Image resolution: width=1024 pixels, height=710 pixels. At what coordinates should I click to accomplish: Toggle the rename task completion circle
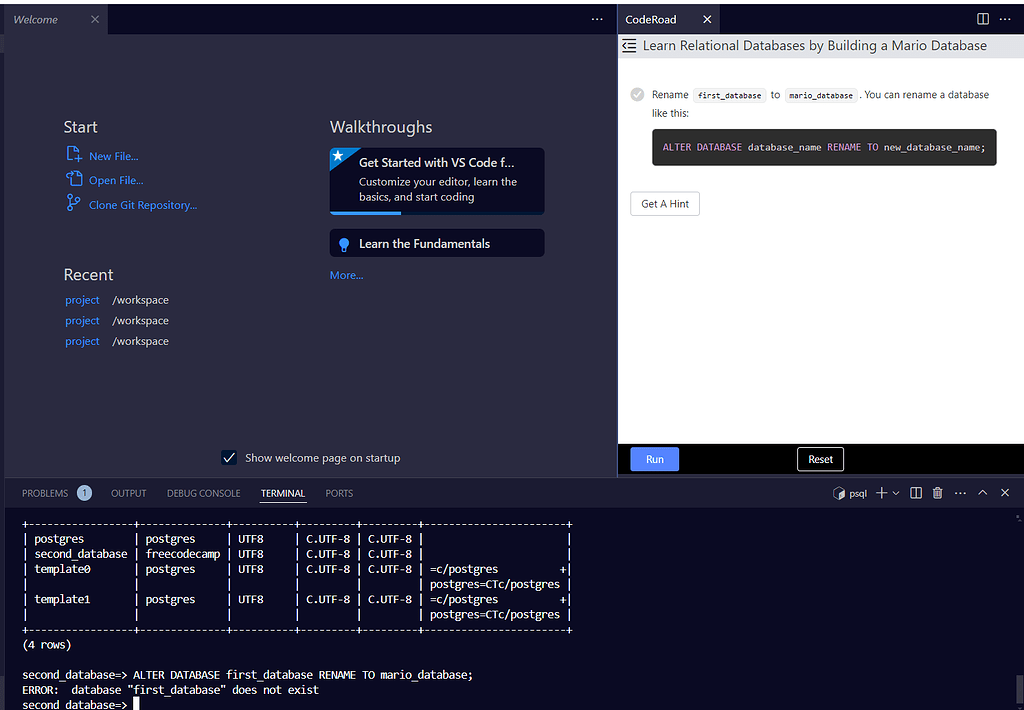[637, 94]
